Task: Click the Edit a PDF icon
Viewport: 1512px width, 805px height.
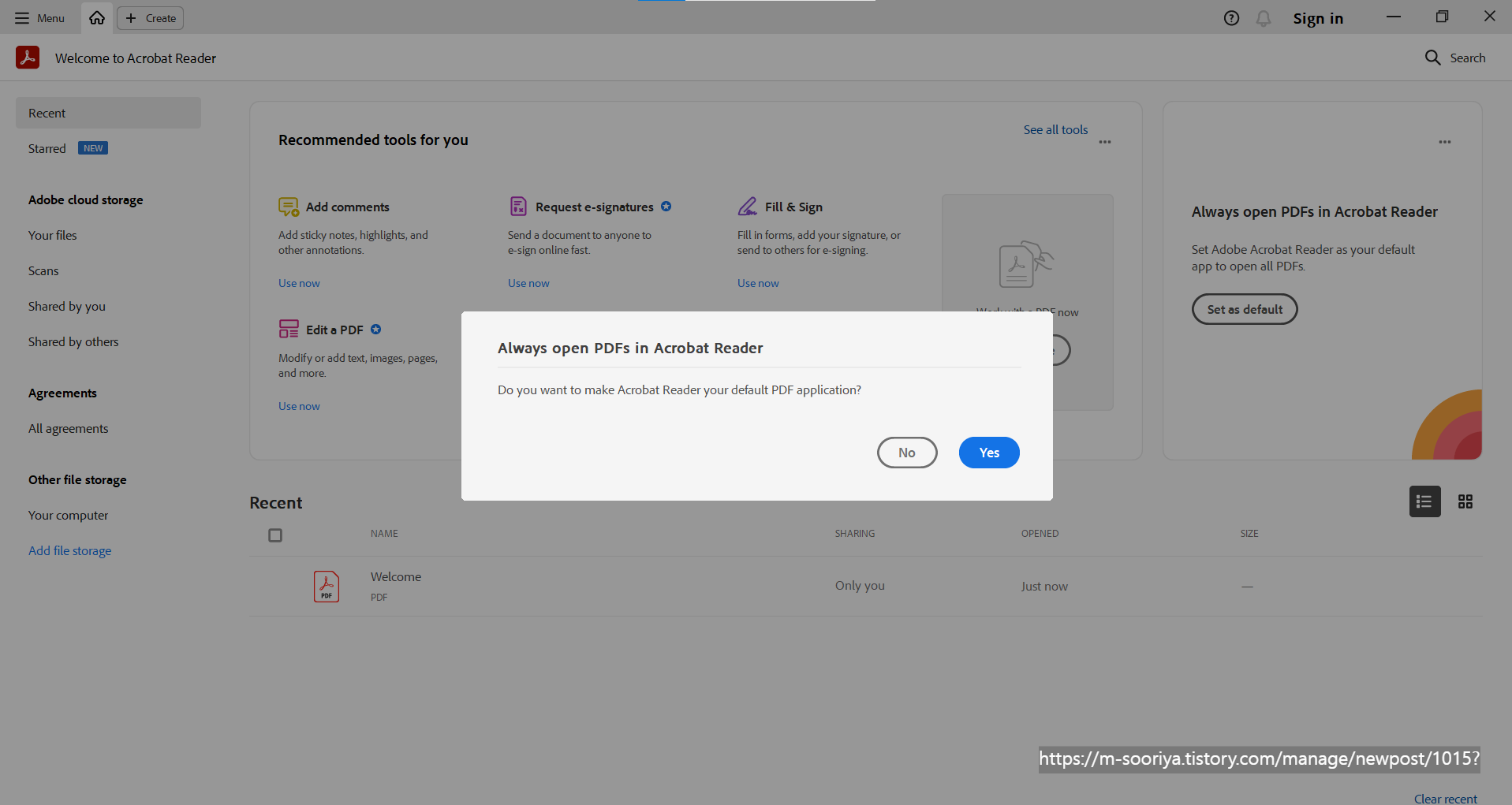Action: (x=289, y=329)
